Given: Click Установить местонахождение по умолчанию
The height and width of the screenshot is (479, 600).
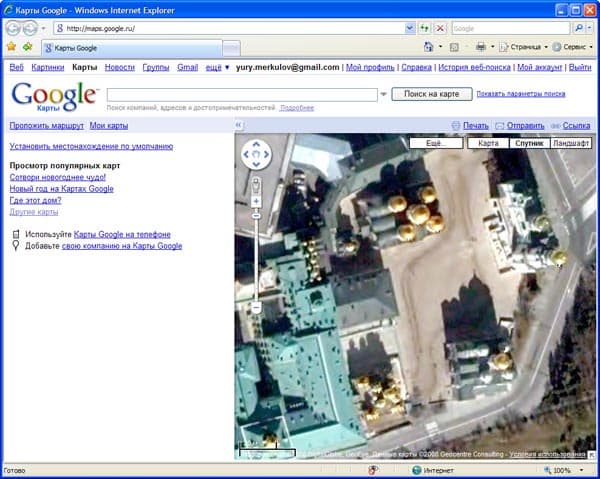Looking at the screenshot, I should (91, 146).
